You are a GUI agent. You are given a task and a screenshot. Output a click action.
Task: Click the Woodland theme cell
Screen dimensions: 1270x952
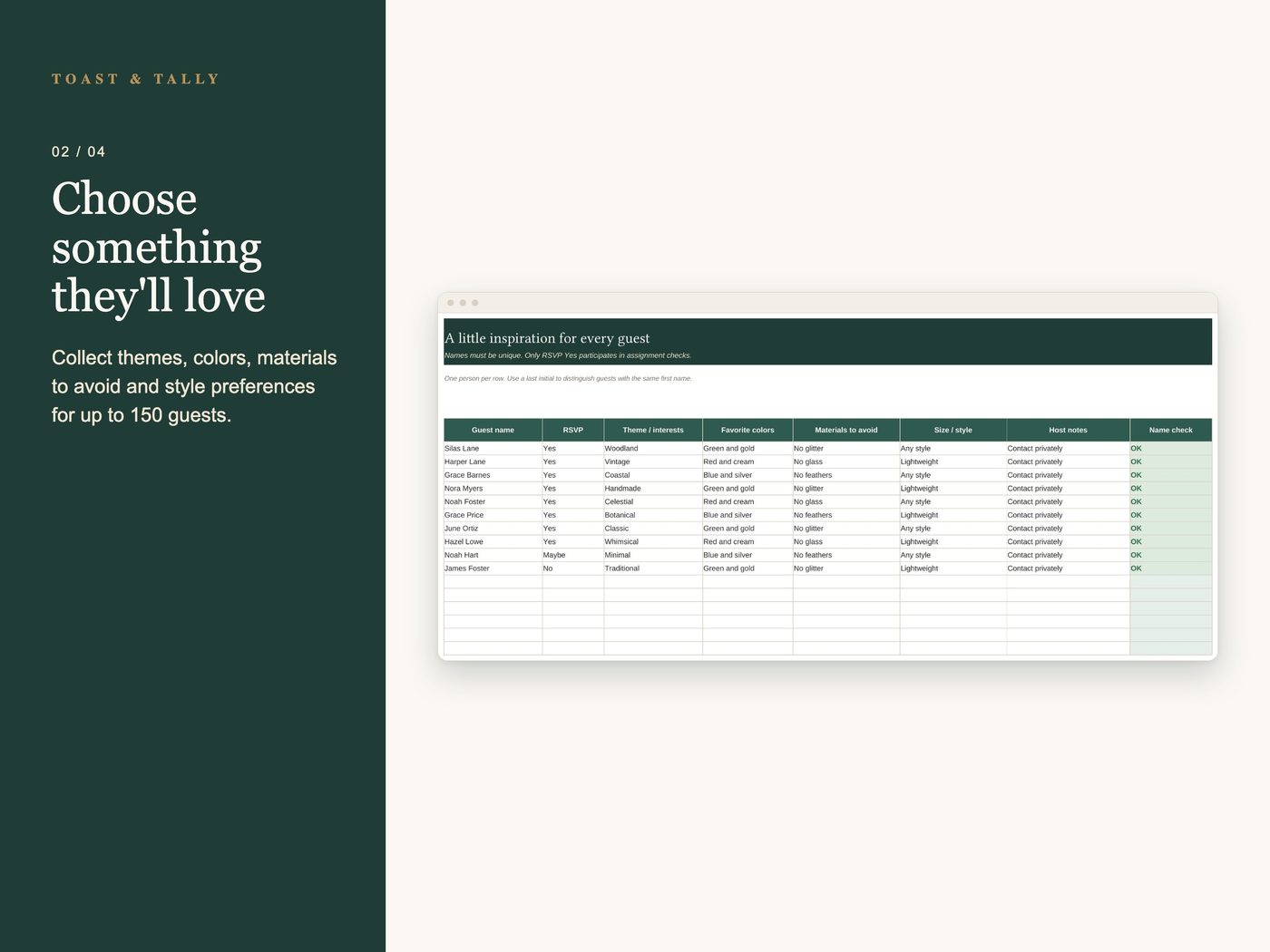(x=653, y=448)
